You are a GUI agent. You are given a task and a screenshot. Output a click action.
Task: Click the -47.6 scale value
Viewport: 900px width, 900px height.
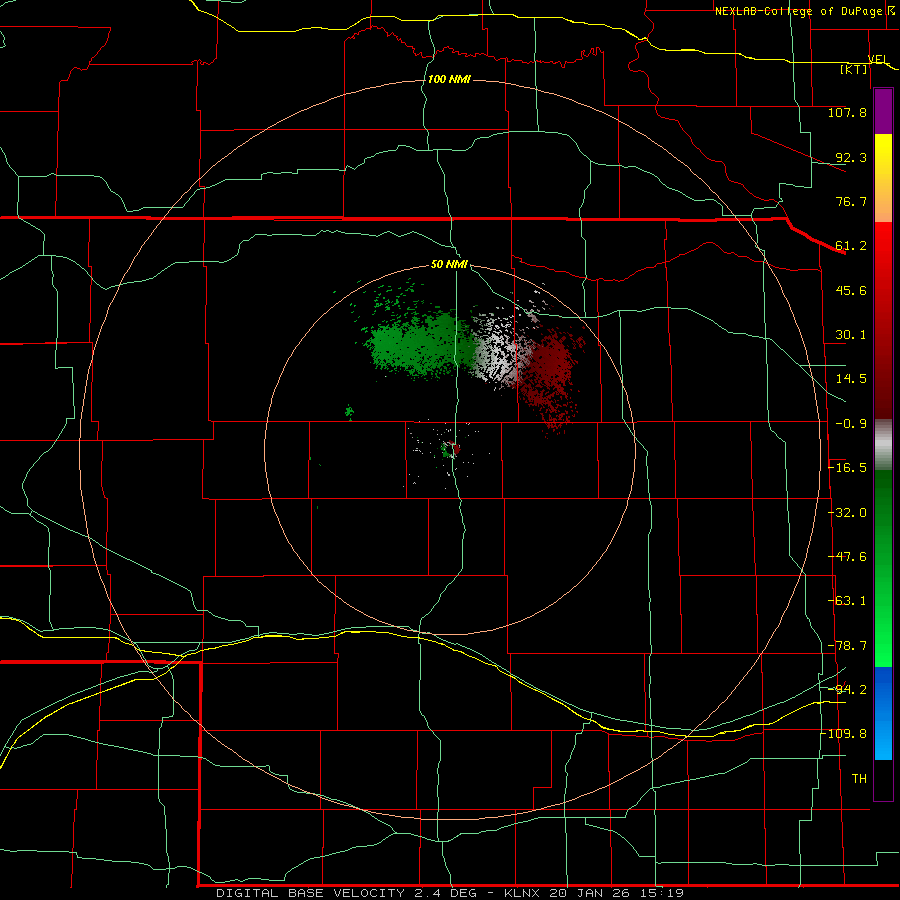pyautogui.click(x=847, y=557)
